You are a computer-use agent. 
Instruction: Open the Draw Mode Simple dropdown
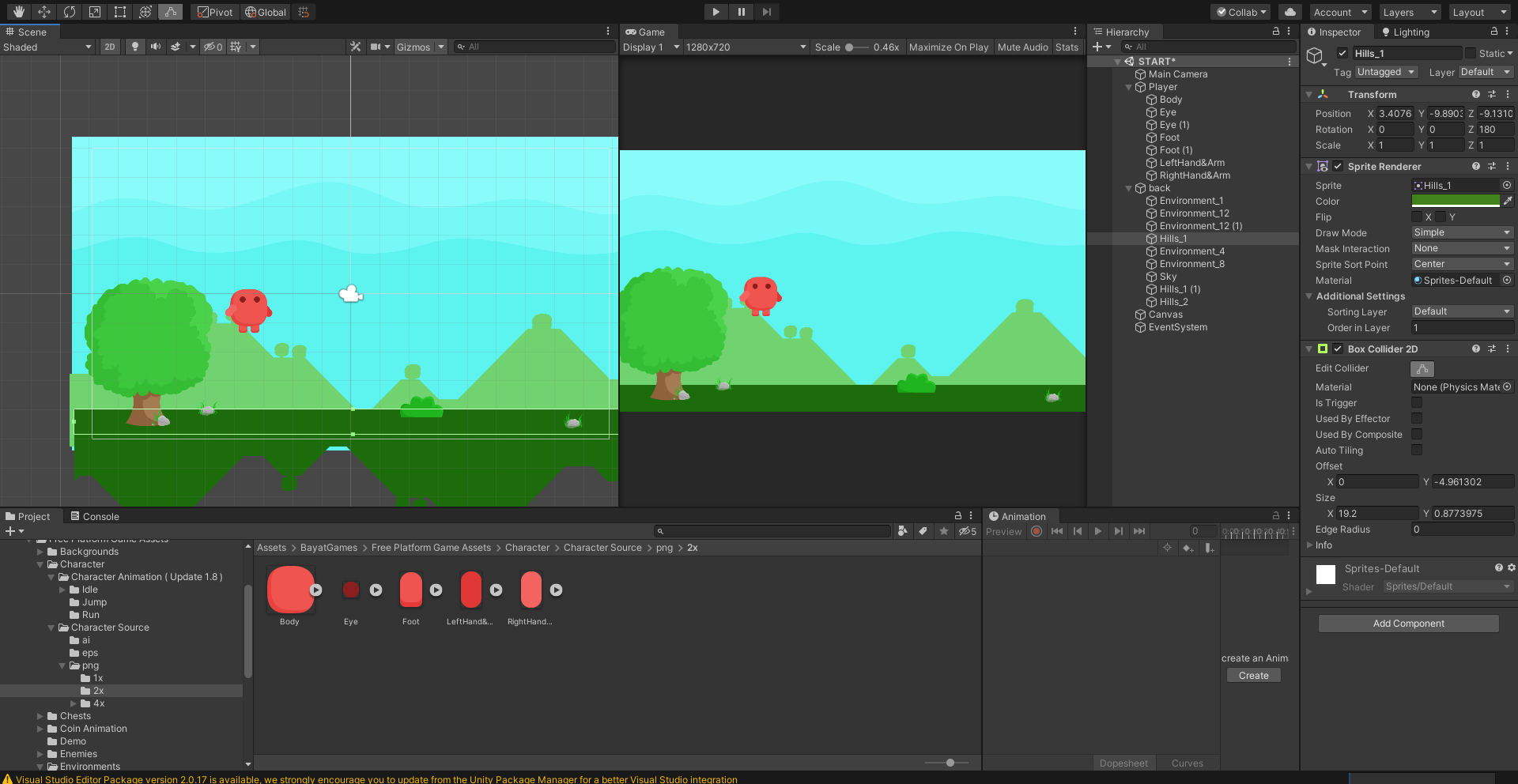click(1463, 232)
